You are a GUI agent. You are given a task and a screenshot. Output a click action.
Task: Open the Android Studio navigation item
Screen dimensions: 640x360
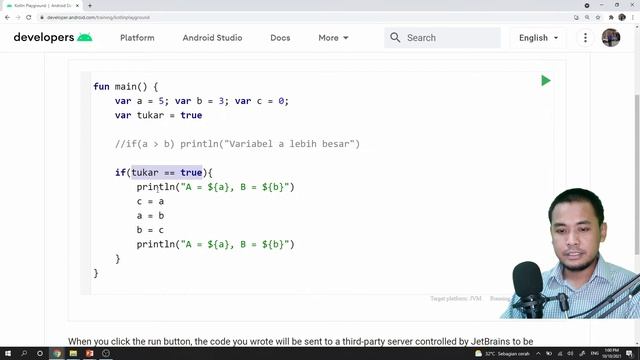click(x=212, y=38)
